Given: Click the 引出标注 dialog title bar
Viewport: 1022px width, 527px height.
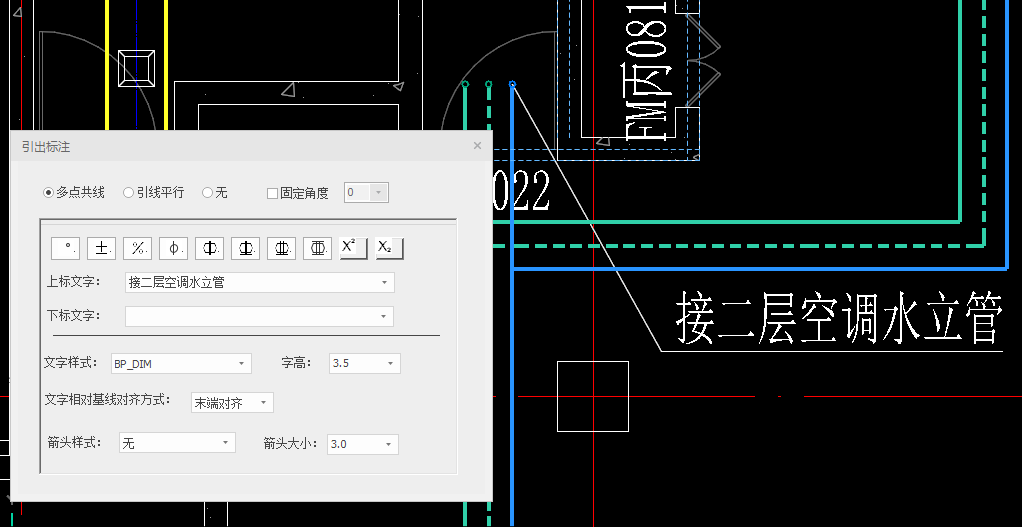Looking at the screenshot, I should 251,147.
